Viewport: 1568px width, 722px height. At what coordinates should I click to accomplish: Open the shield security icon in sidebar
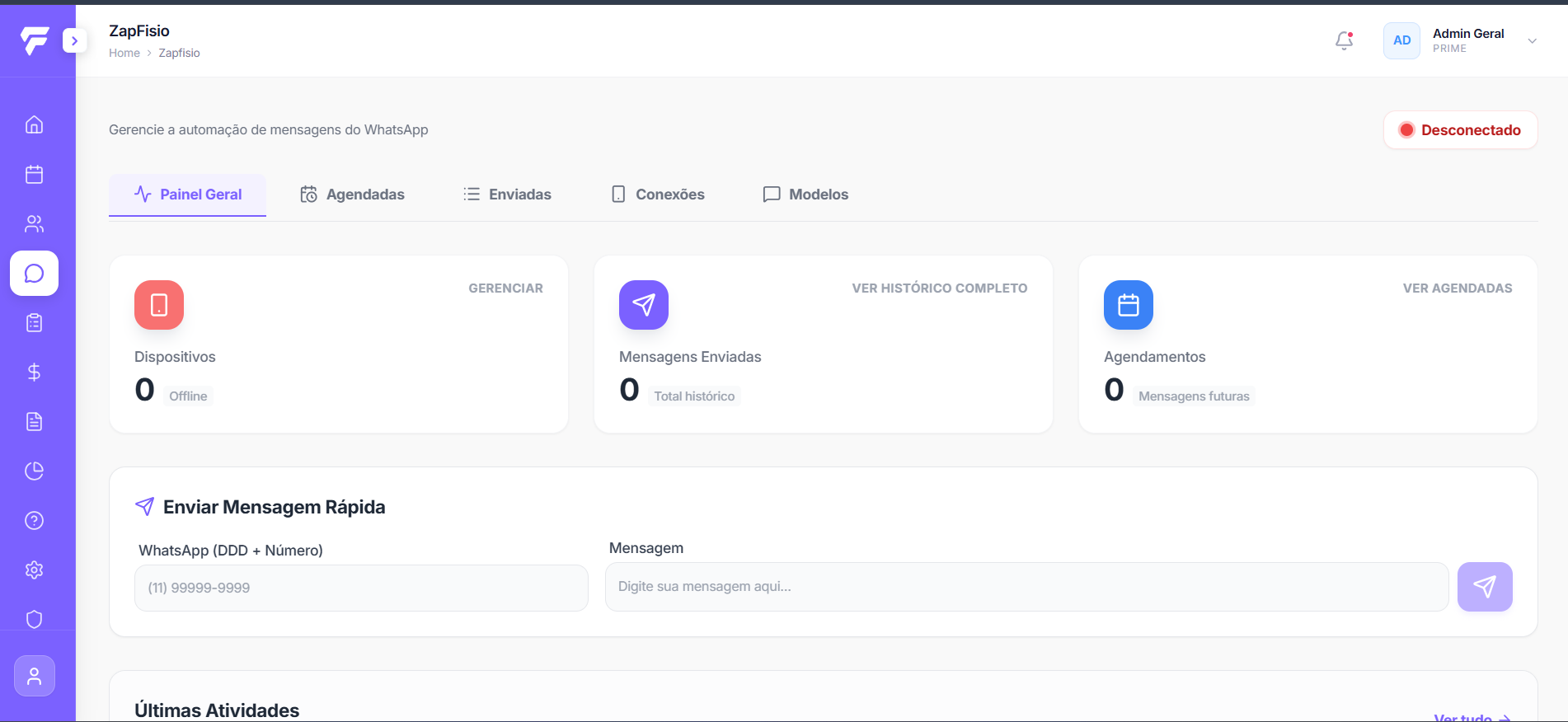click(x=34, y=619)
